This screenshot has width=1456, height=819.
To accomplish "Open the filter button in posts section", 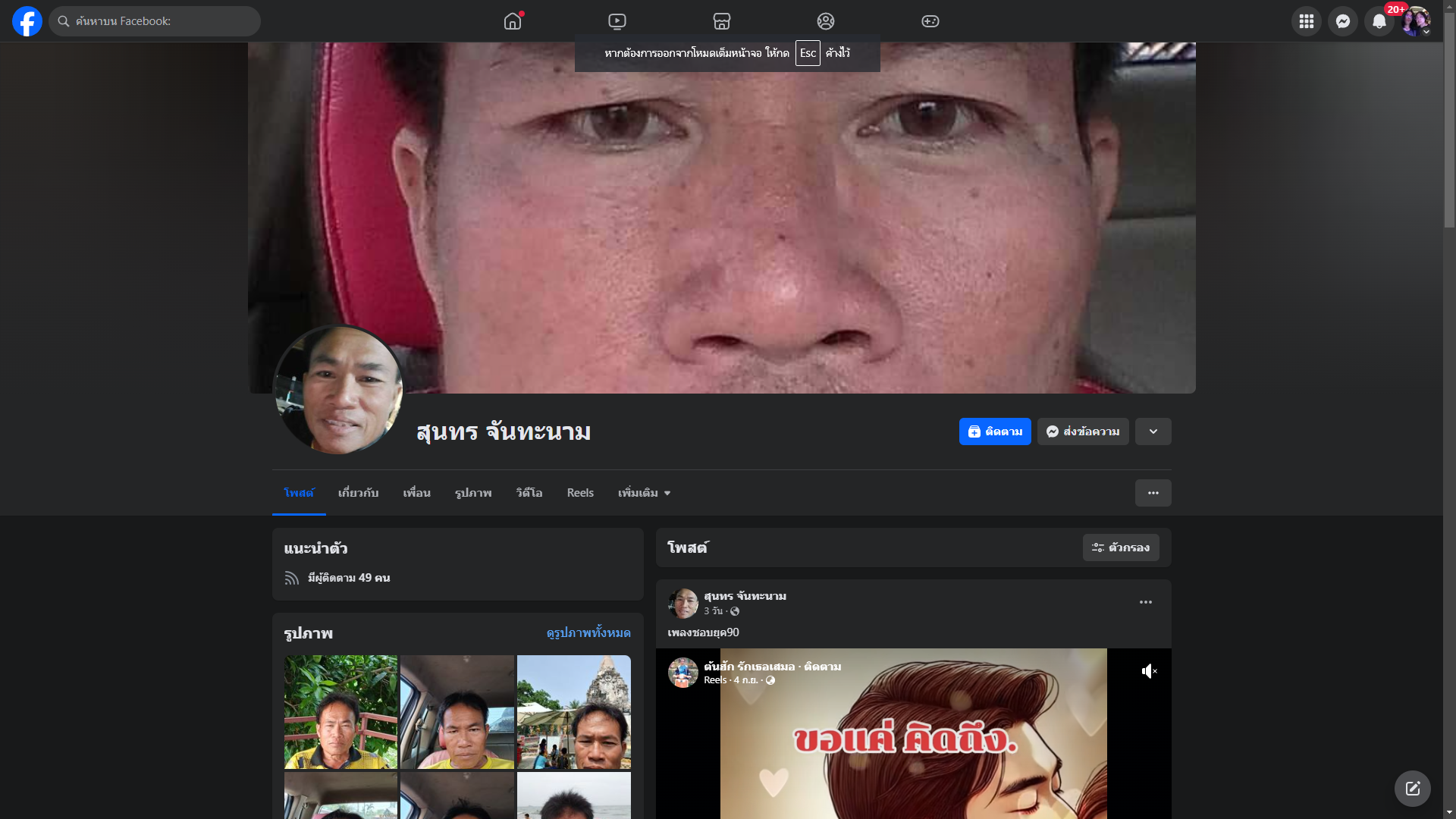I will 1120,548.
